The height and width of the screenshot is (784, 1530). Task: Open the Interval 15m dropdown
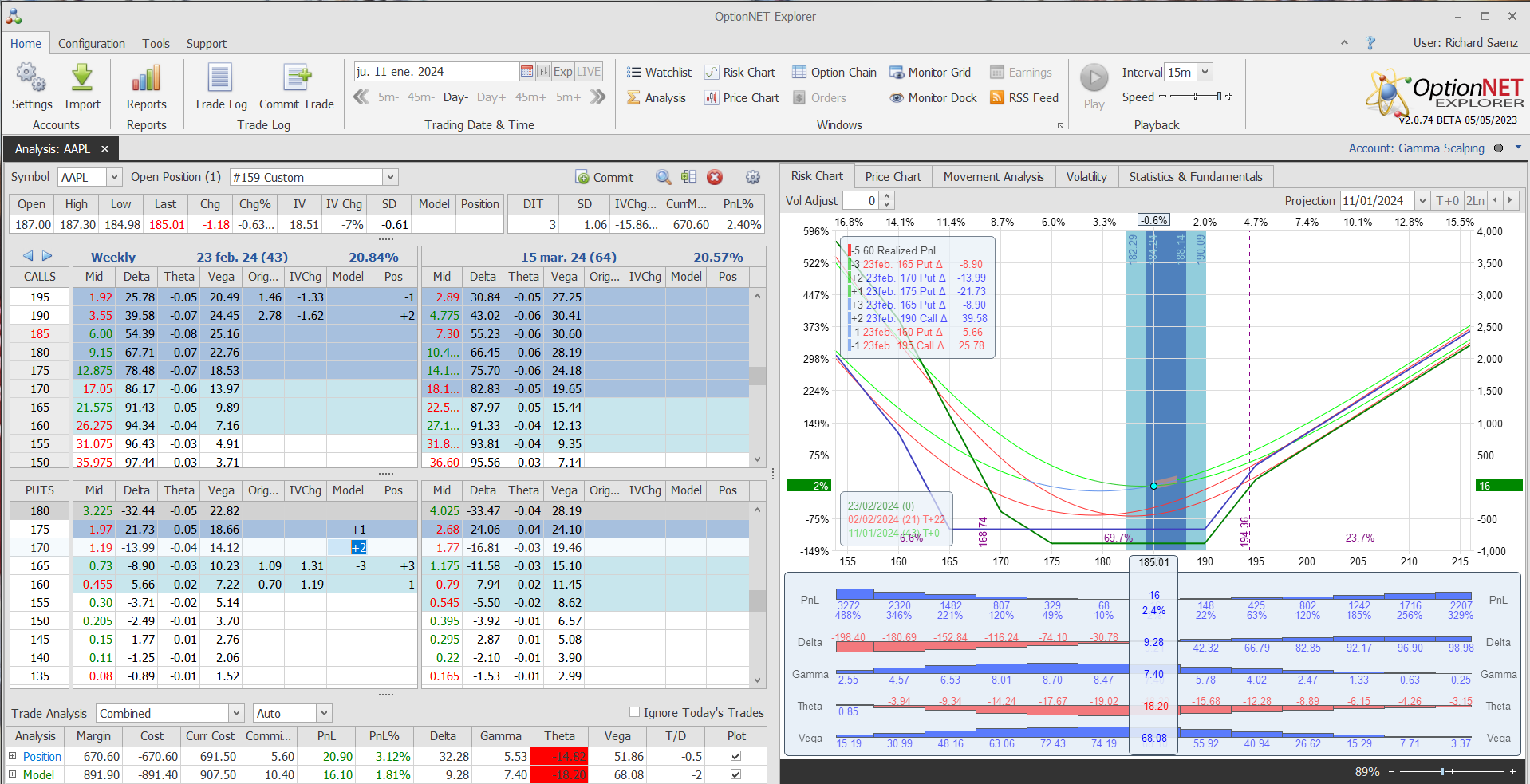click(x=1205, y=72)
